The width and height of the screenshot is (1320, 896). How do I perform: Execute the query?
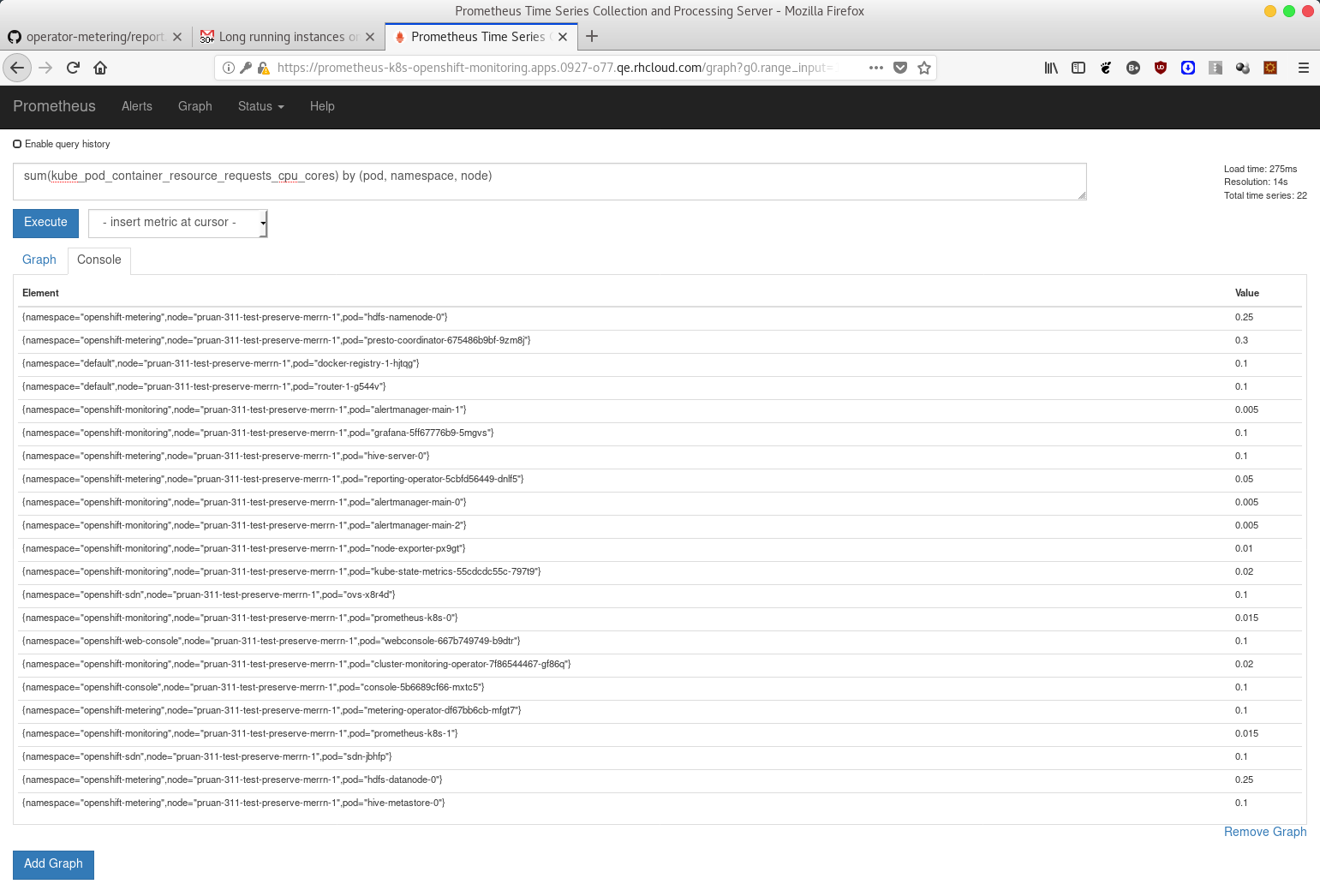click(x=45, y=223)
